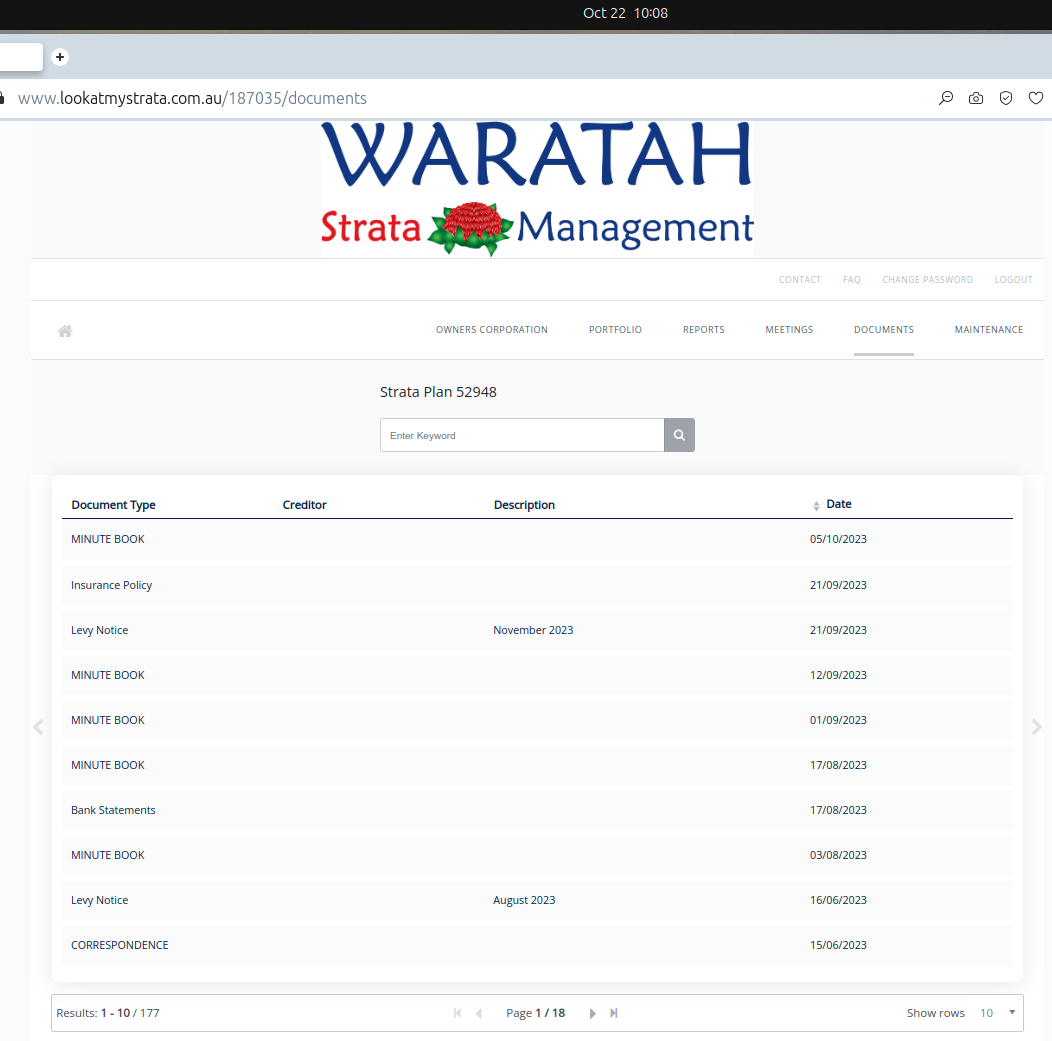Click the Waratah Strata Management logo
Screen dimensions: 1052x1041
pyautogui.click(x=537, y=189)
